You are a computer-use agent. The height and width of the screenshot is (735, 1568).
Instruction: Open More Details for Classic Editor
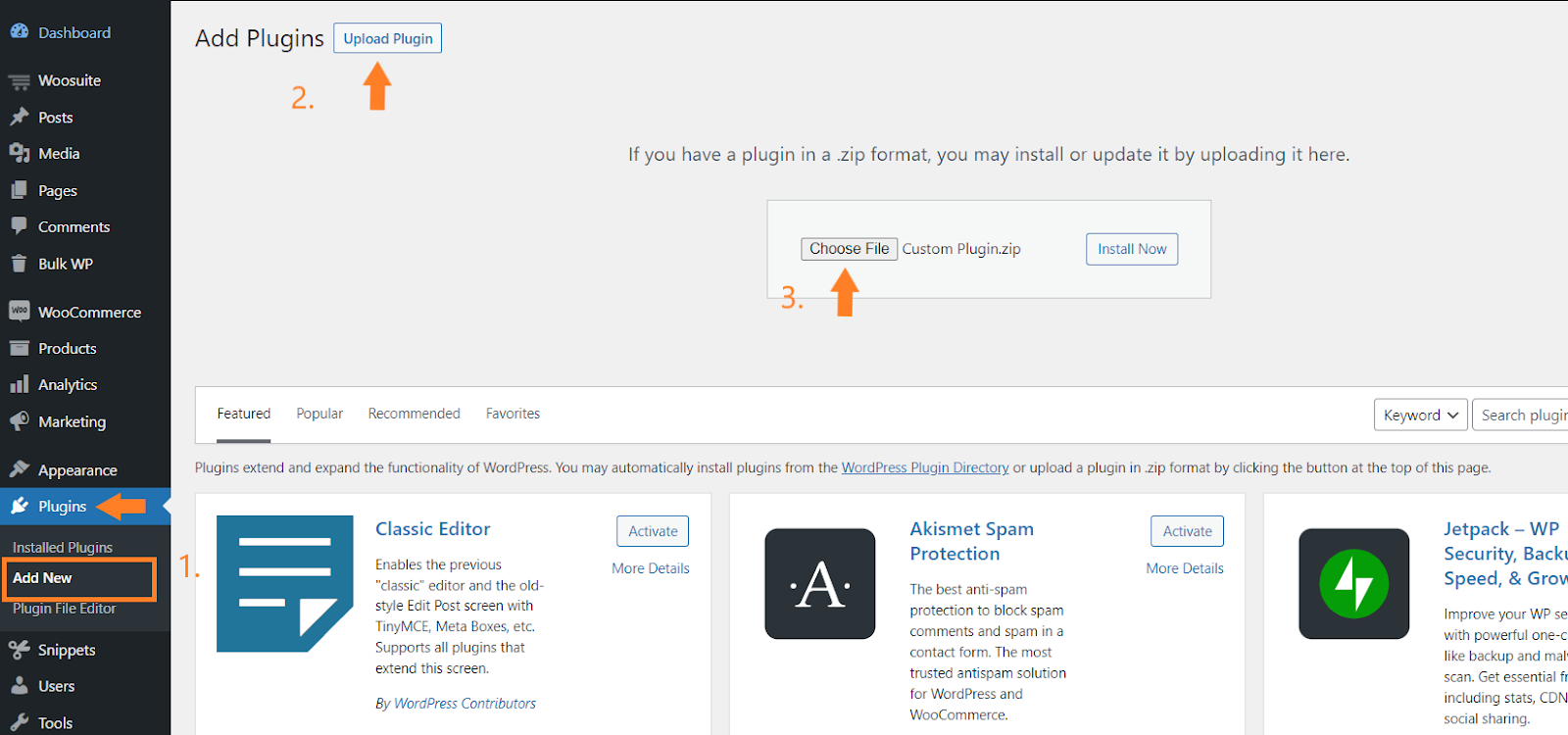[x=651, y=568]
